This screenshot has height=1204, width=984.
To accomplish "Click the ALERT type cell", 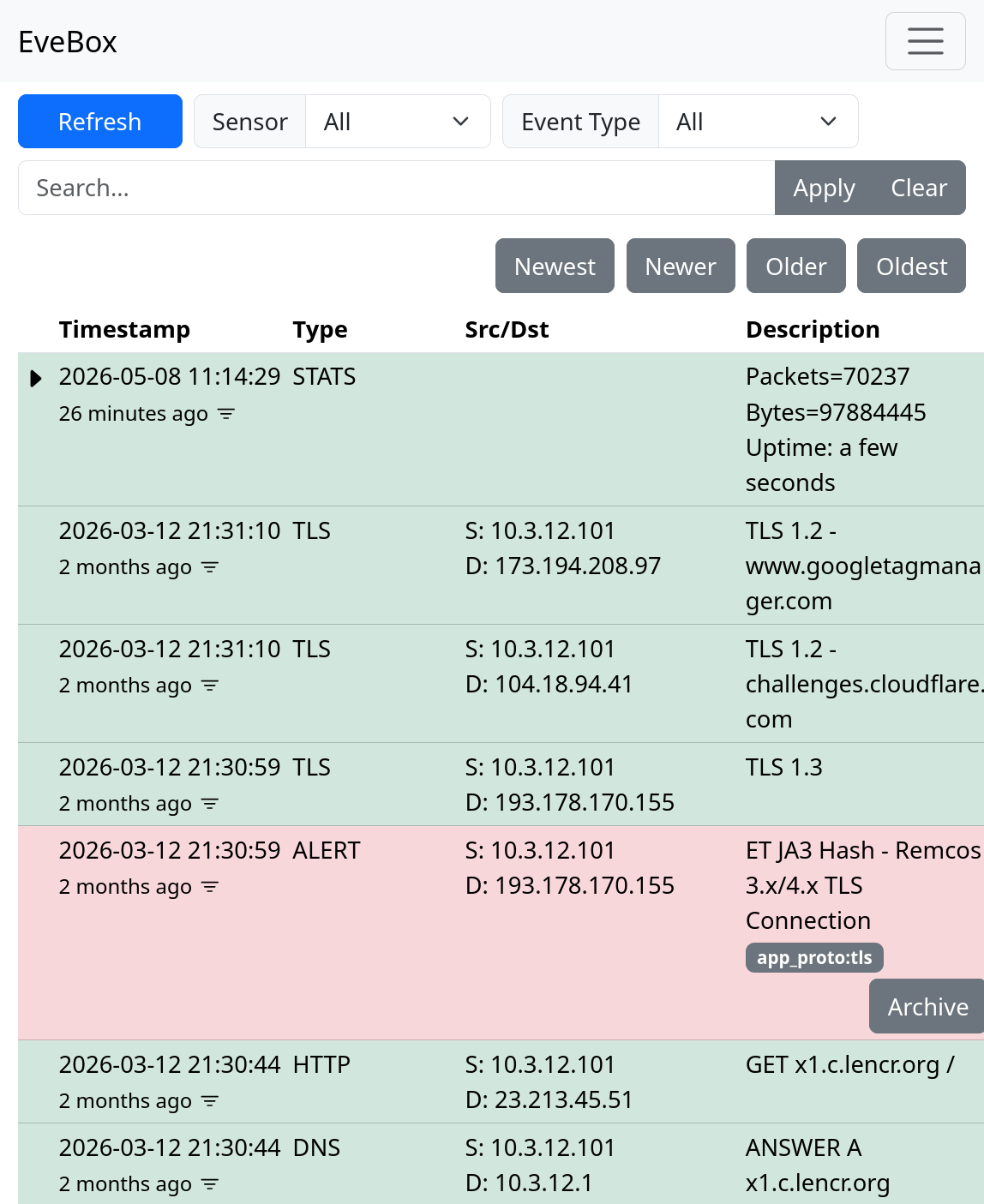I will 327,851.
